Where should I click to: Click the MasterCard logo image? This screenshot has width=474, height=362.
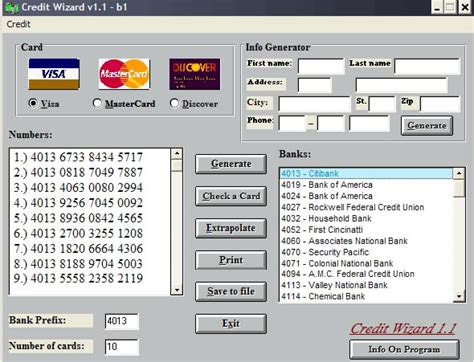124,74
